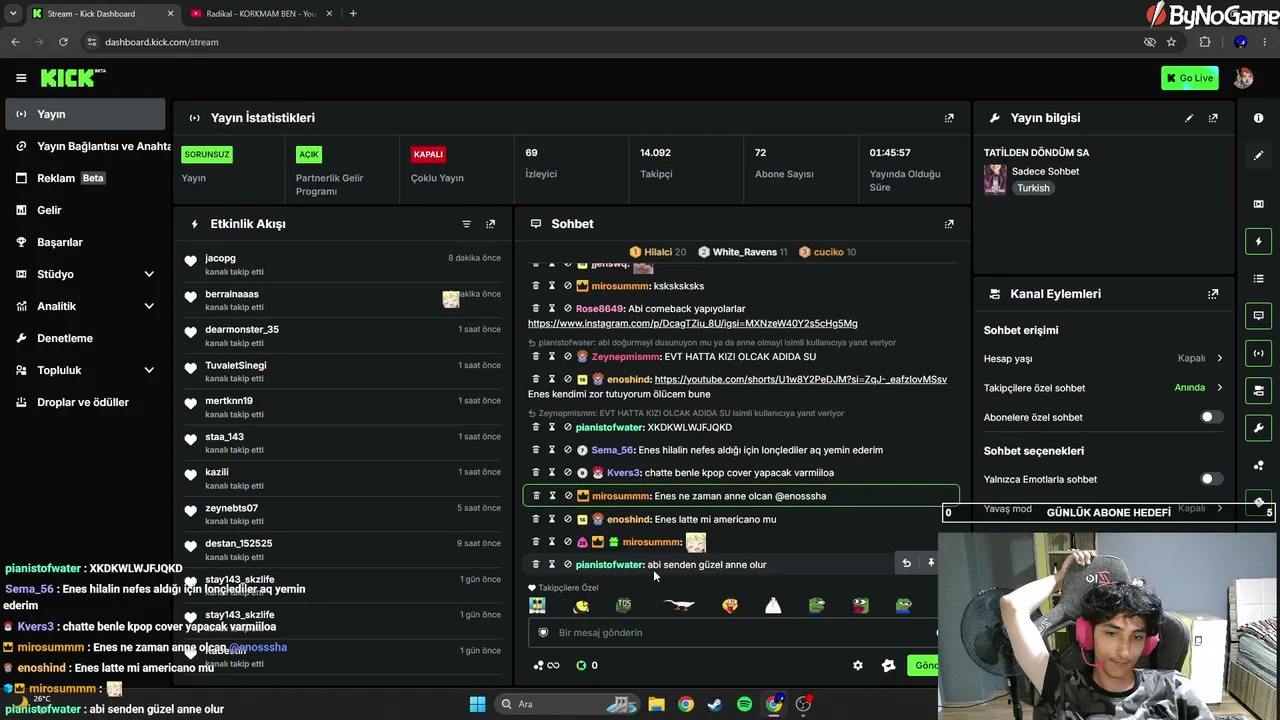Switch to the Radikal - KORKMAM BEN browser tab
Screen dimensions: 1280x720
coord(260,14)
